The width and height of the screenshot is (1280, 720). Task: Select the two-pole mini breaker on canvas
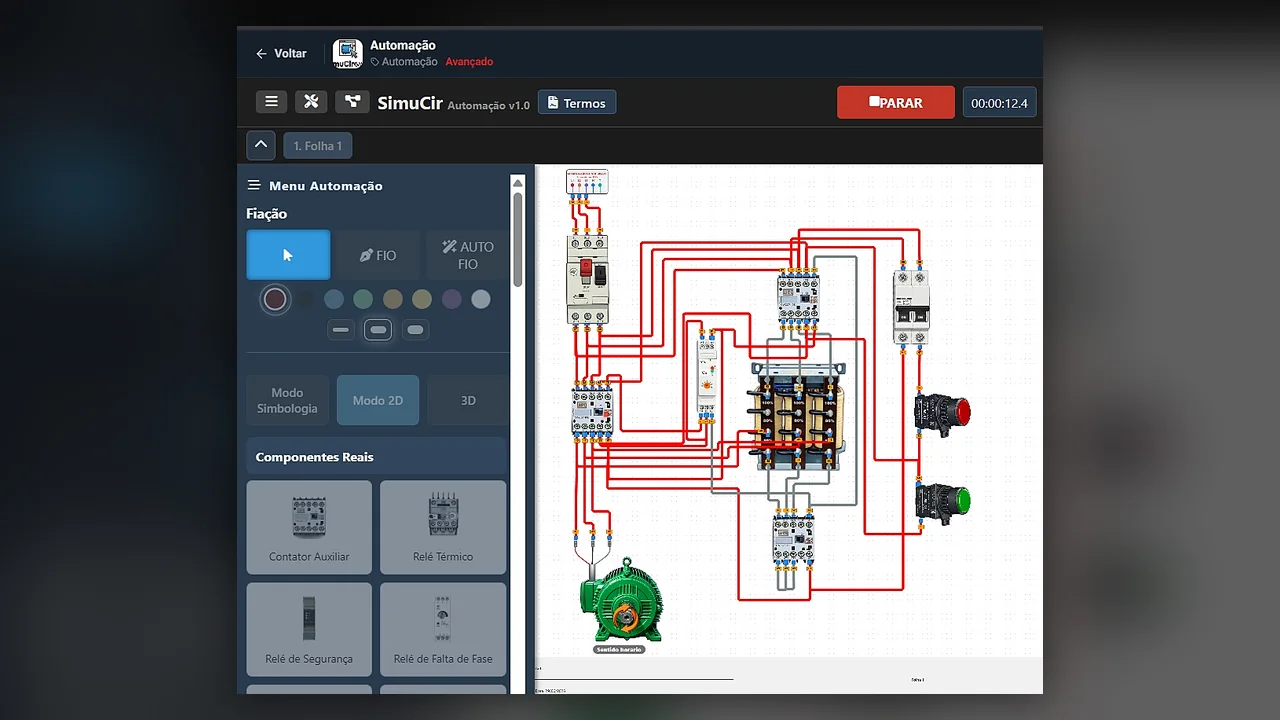911,307
